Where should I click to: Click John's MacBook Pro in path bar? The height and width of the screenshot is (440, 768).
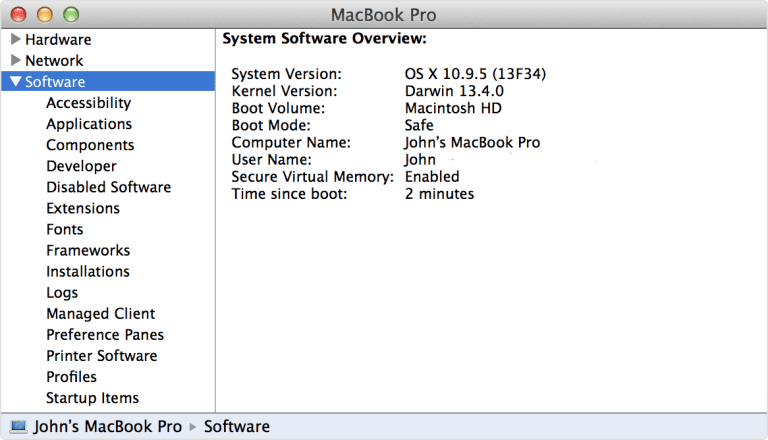(x=108, y=427)
